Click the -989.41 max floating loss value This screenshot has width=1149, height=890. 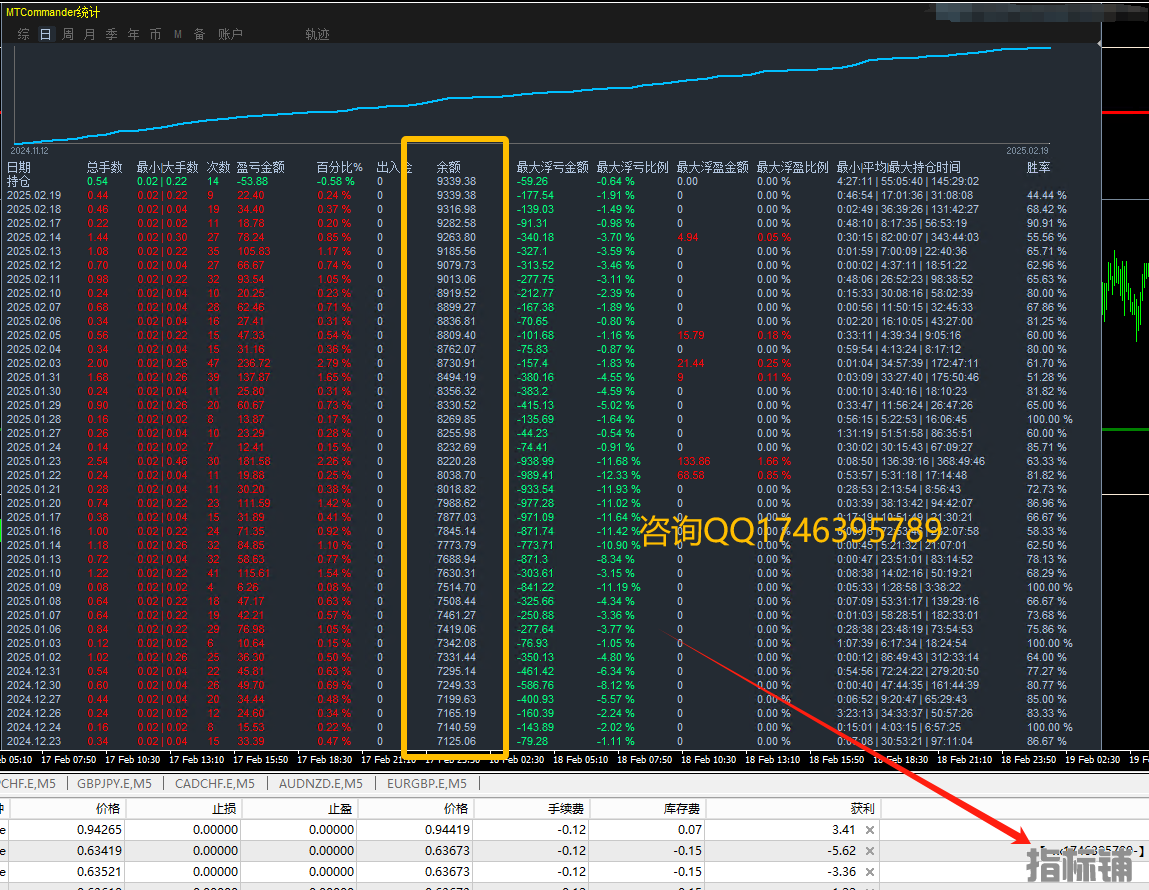[535, 475]
